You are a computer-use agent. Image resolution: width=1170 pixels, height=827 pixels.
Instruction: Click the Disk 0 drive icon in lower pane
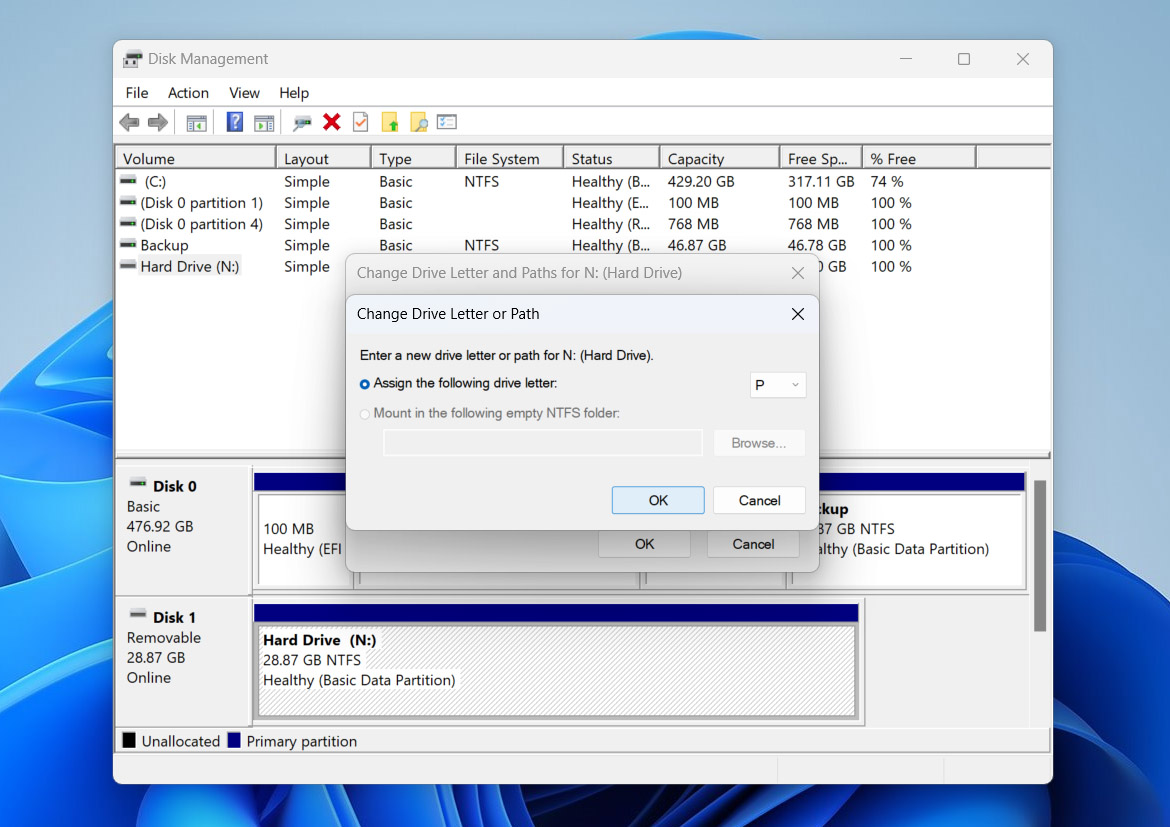coord(138,484)
